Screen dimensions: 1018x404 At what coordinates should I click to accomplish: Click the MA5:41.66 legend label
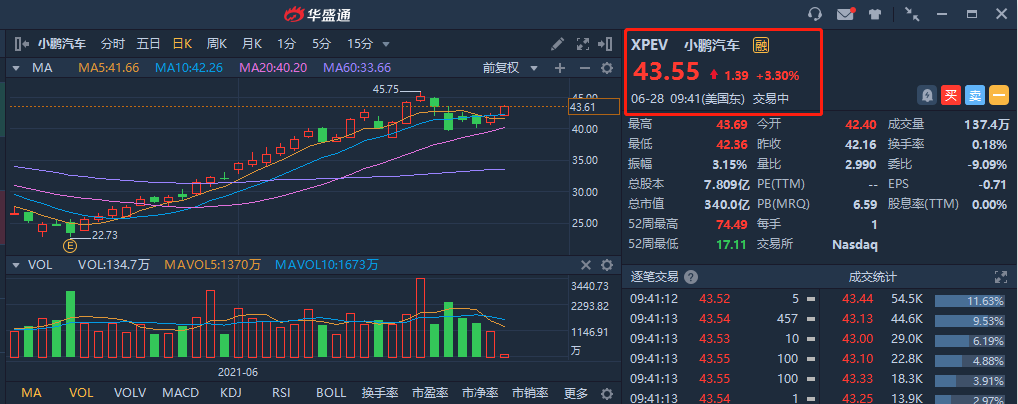pos(108,68)
